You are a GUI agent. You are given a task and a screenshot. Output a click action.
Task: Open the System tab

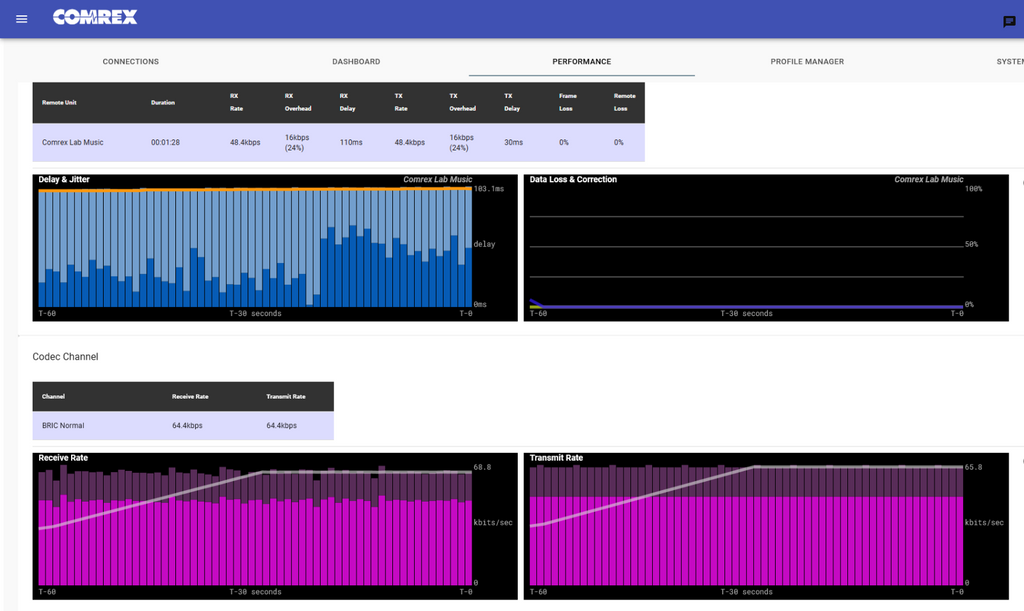point(1009,62)
